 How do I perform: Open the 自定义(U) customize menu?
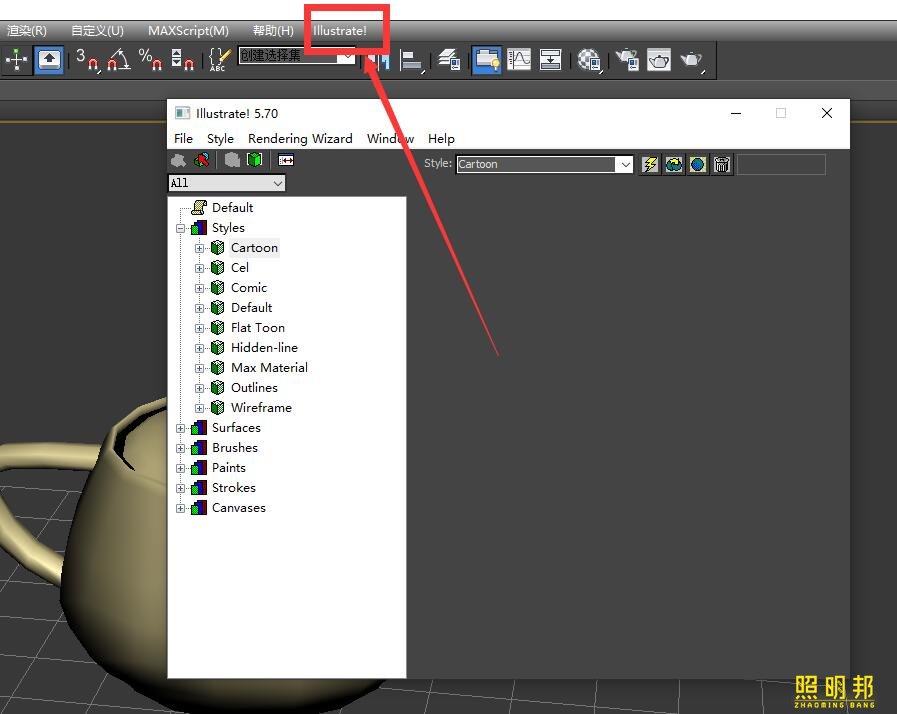point(97,30)
